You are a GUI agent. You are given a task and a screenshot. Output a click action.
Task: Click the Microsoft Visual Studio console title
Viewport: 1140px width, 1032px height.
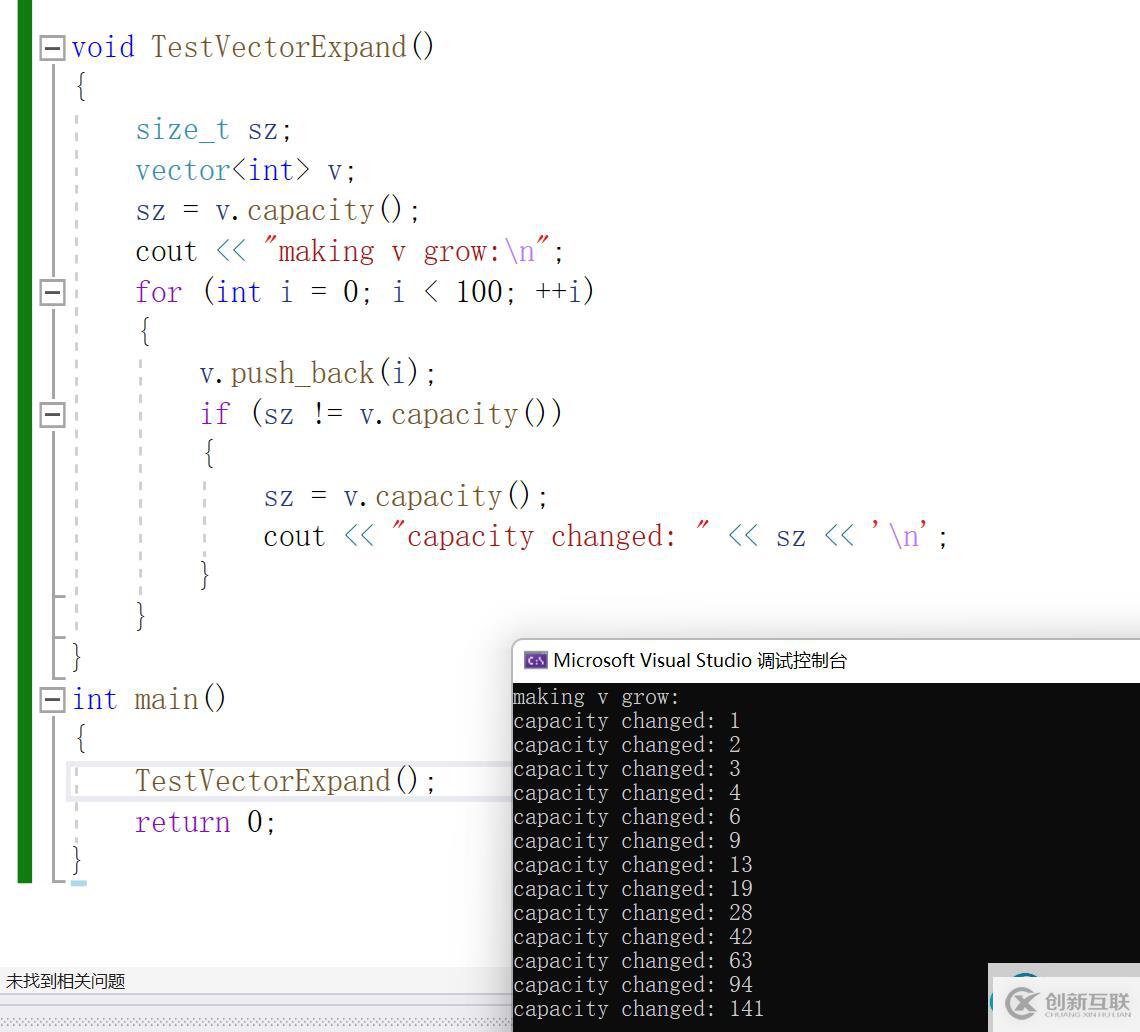tap(700, 660)
